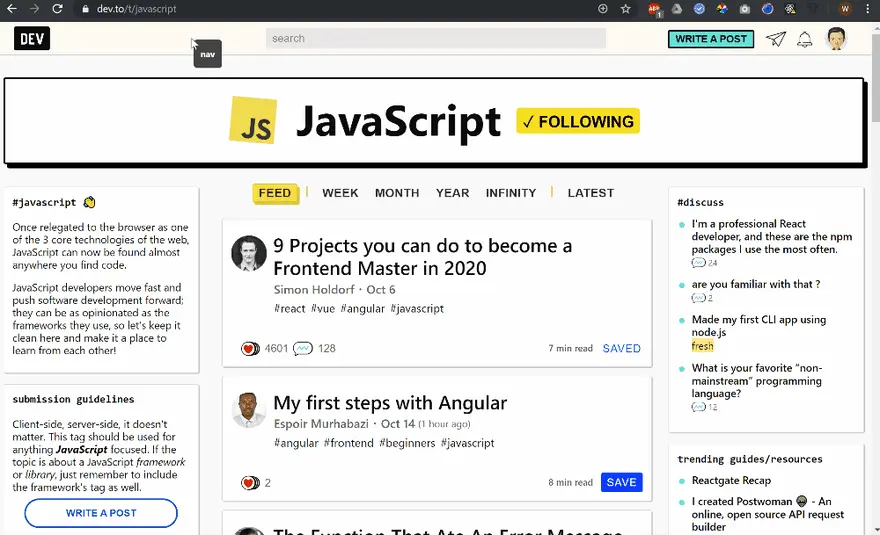880x535 pixels.
Task: Select the FEED tab
Action: tap(274, 193)
